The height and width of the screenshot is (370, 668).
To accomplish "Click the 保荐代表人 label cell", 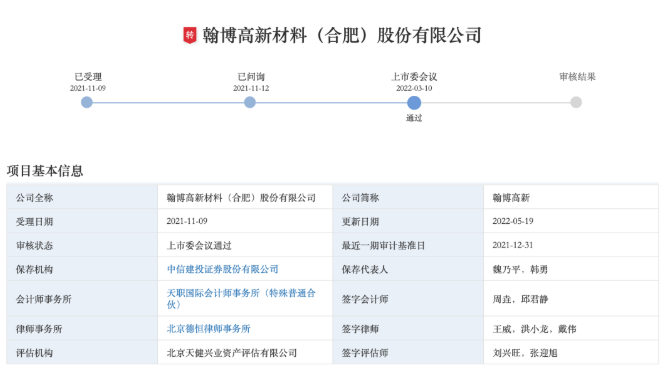I will [x=408, y=269].
